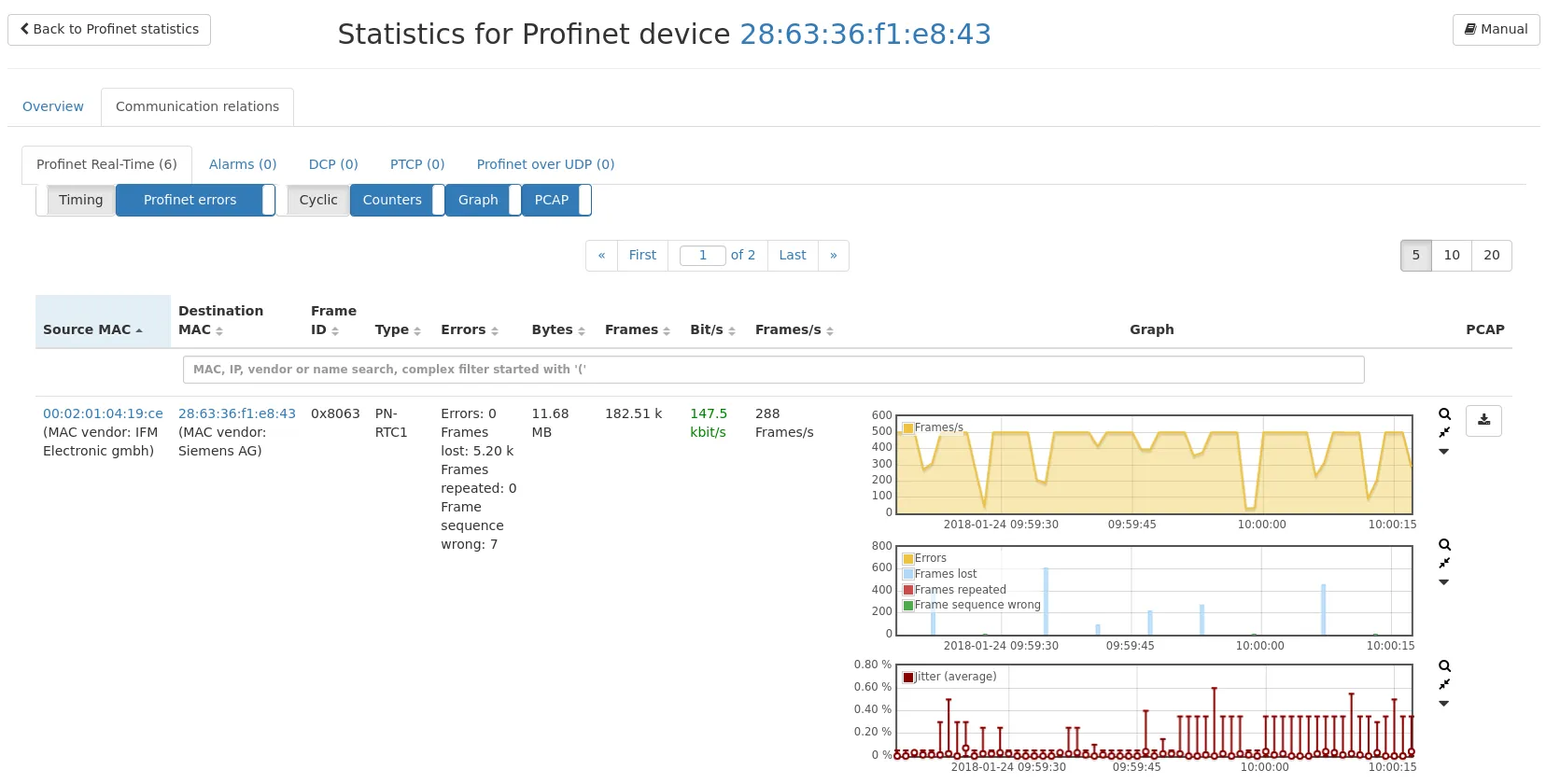
Task: Open source MAC 00:02:01:04:19:ce link
Action: pyautogui.click(x=103, y=413)
